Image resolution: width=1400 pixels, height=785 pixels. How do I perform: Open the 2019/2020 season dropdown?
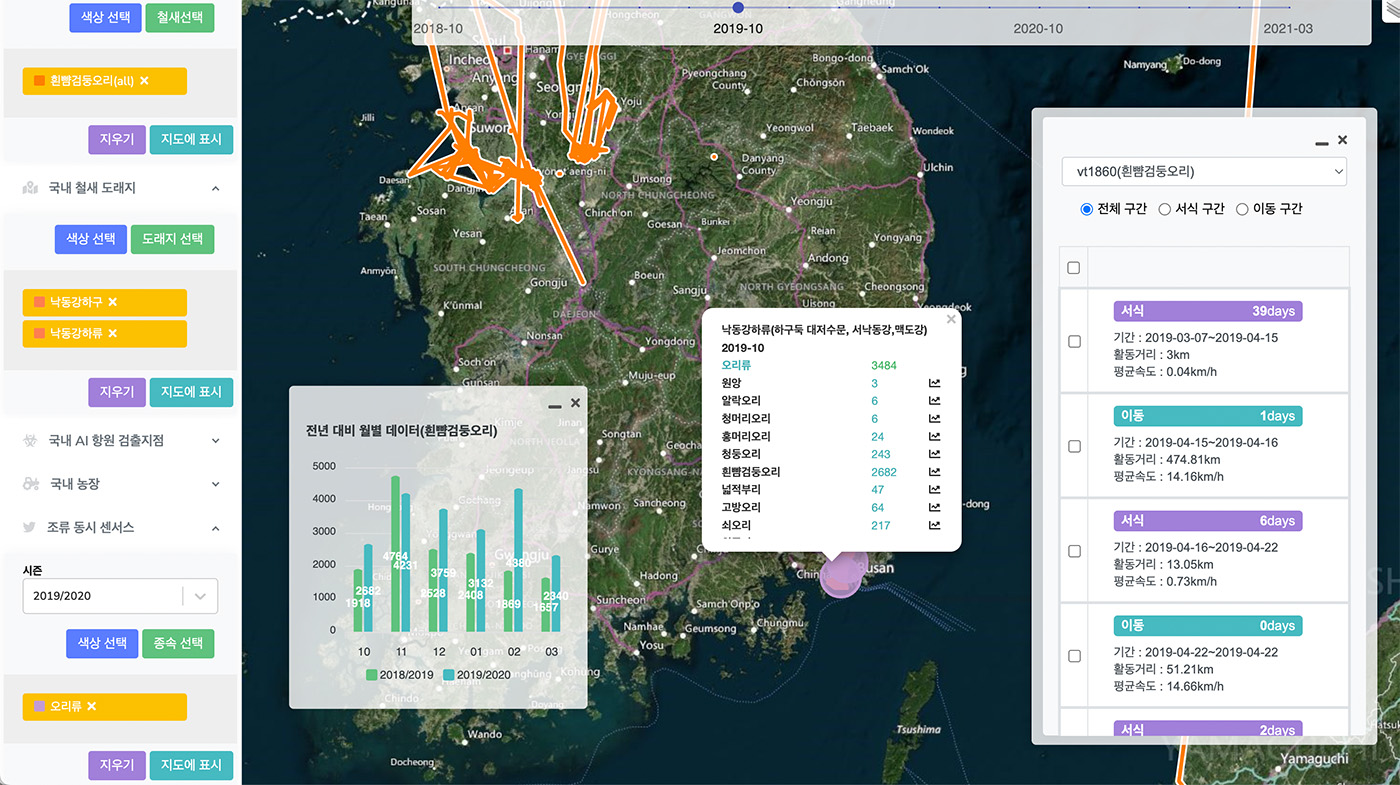click(x=120, y=596)
